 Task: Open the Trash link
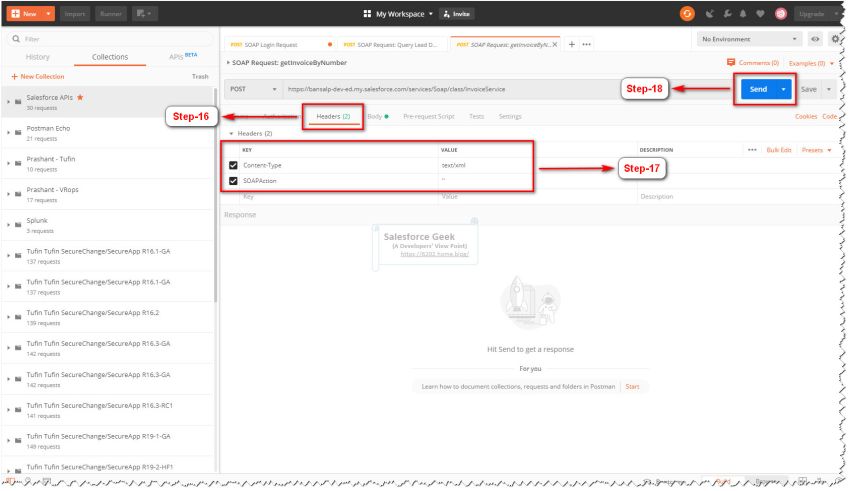coord(200,77)
